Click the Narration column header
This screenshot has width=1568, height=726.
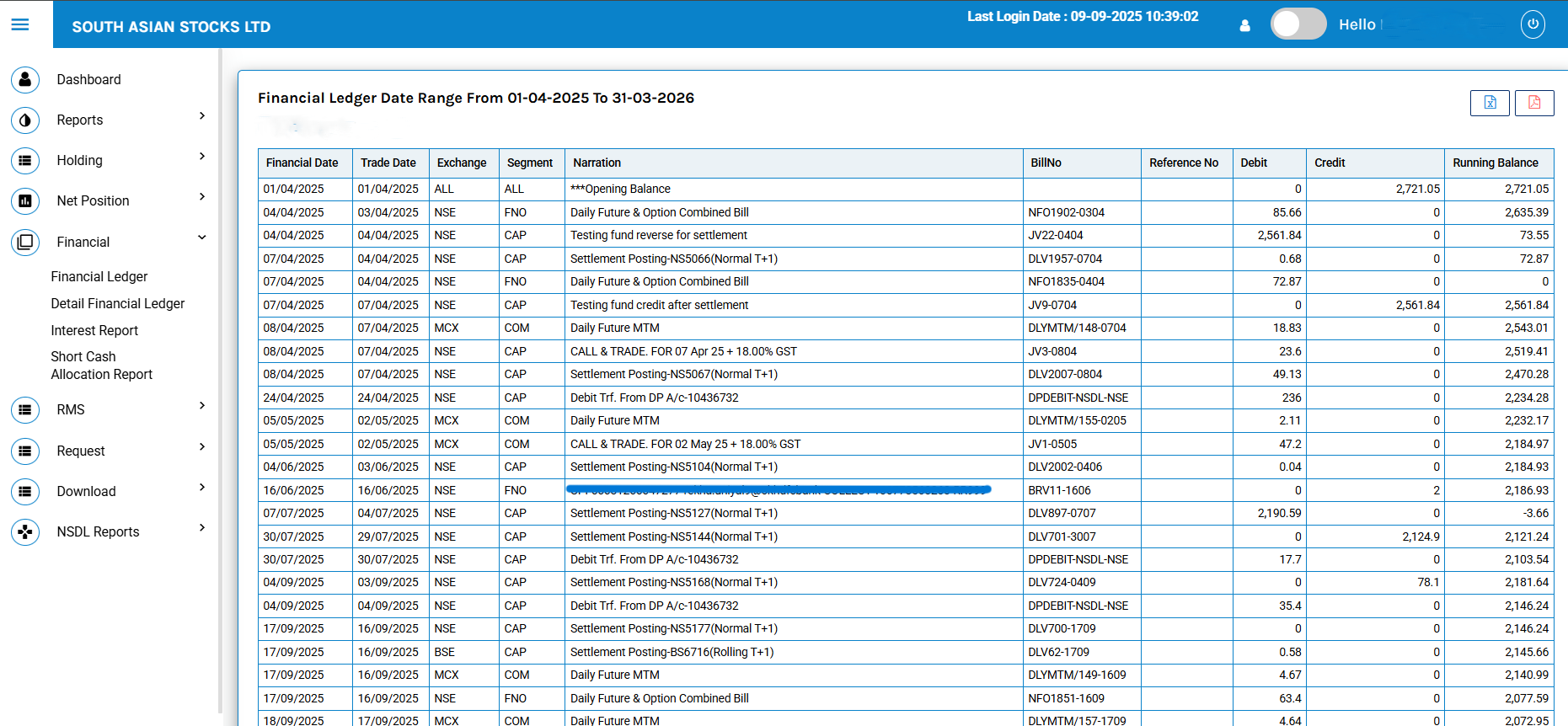(597, 163)
